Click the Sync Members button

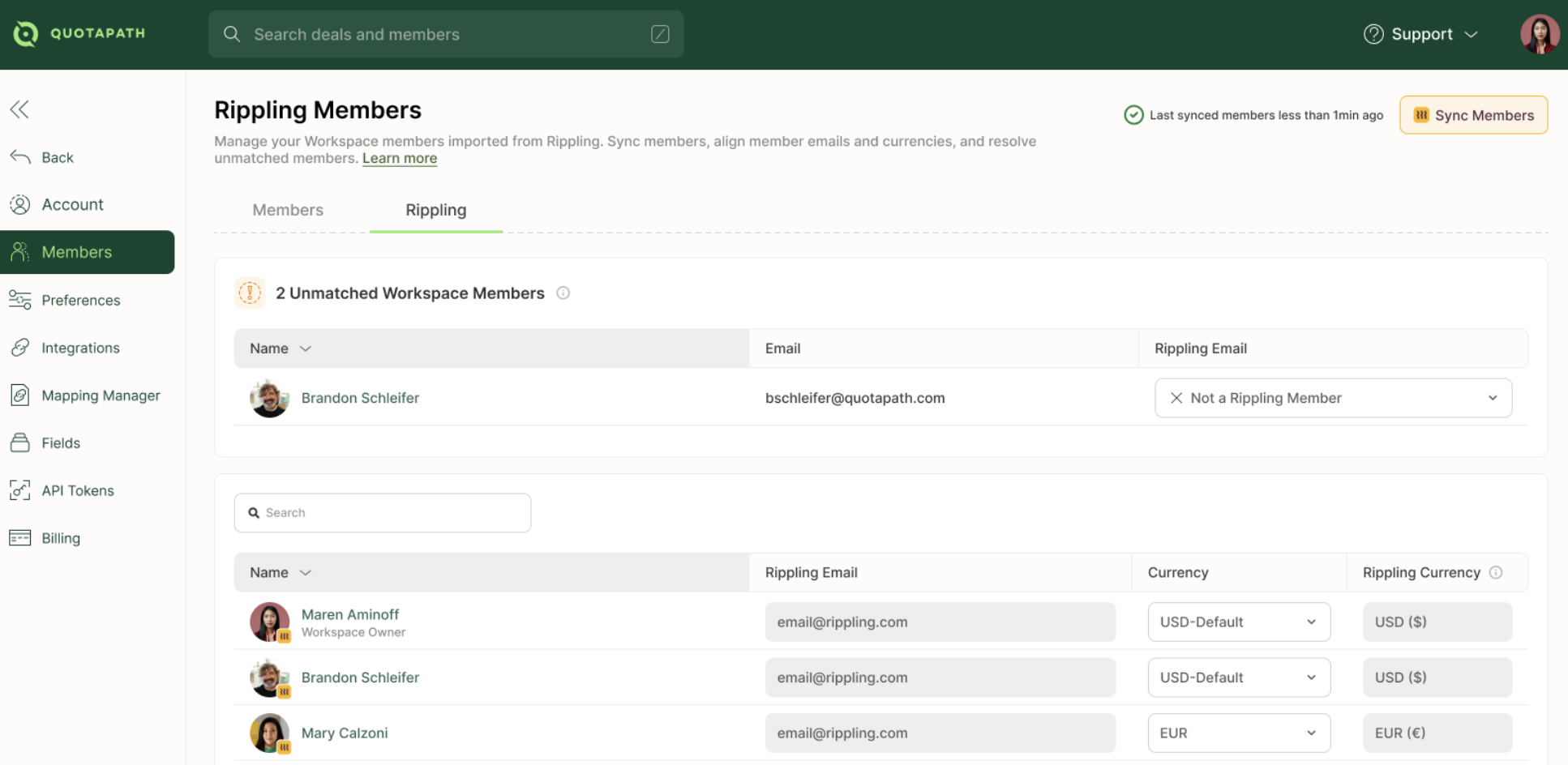click(1473, 115)
